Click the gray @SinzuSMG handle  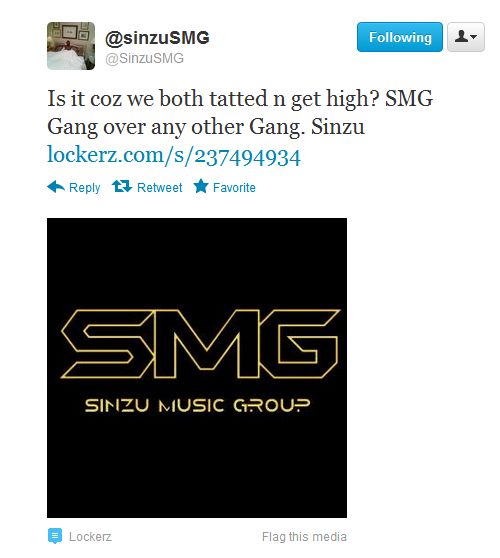[144, 58]
